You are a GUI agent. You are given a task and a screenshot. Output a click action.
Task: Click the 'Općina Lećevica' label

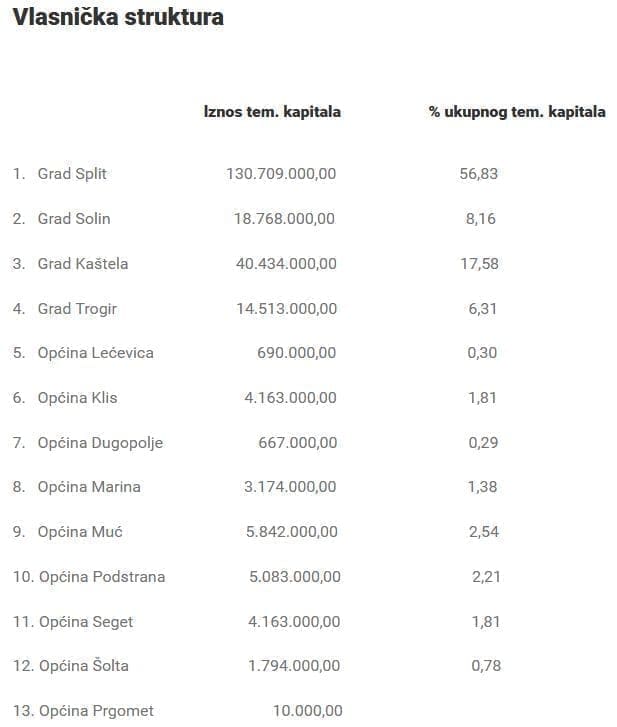tap(96, 353)
